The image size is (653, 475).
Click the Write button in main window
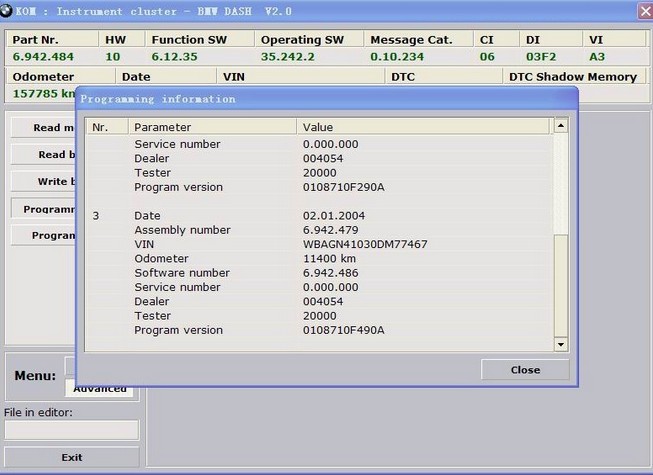point(43,182)
